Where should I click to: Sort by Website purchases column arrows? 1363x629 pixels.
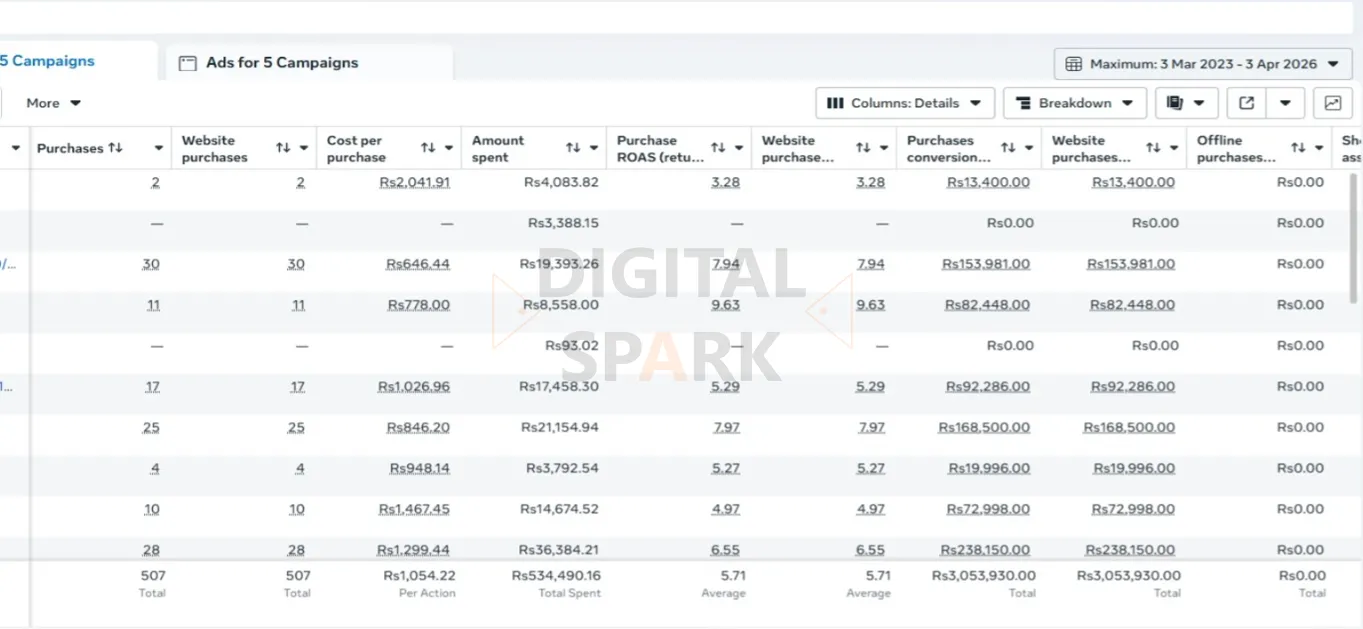[x=283, y=148]
